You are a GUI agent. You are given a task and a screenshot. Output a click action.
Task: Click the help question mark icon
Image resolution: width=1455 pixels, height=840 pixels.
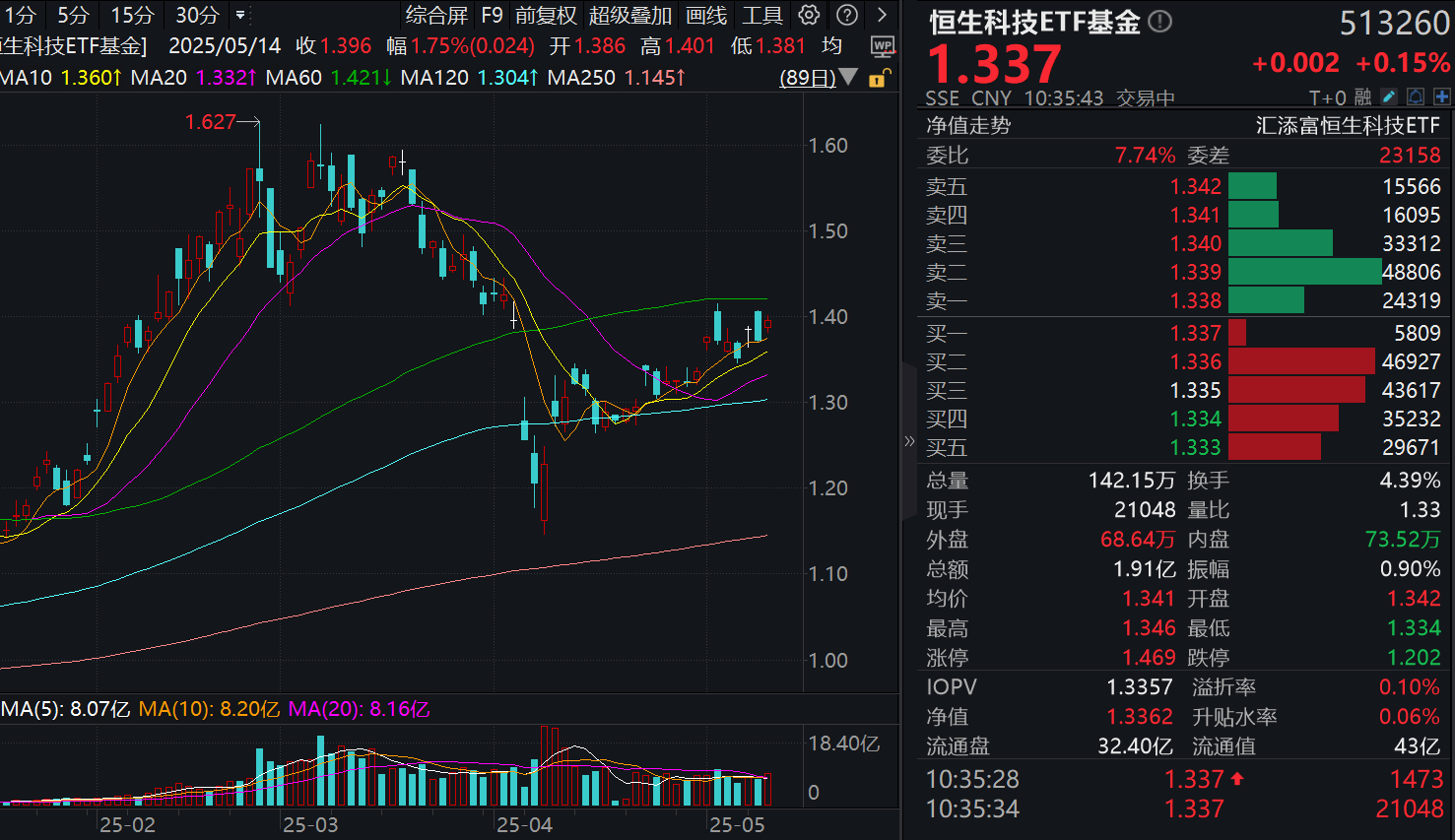[x=845, y=15]
